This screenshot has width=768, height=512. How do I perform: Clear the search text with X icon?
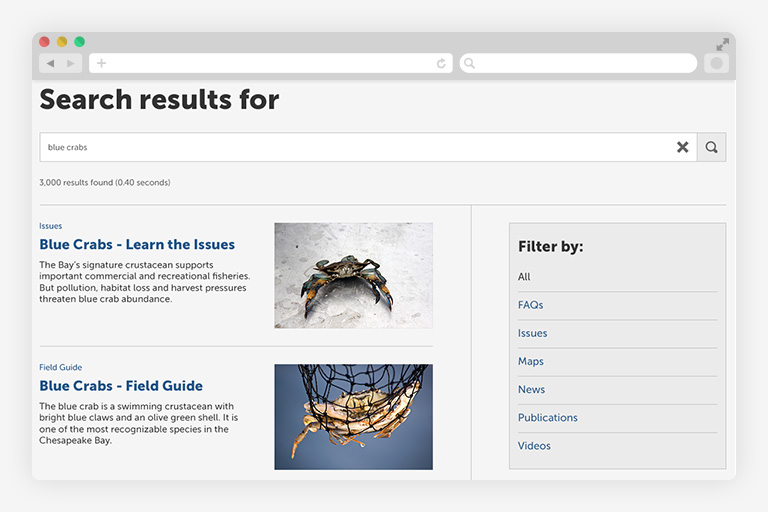coord(682,147)
